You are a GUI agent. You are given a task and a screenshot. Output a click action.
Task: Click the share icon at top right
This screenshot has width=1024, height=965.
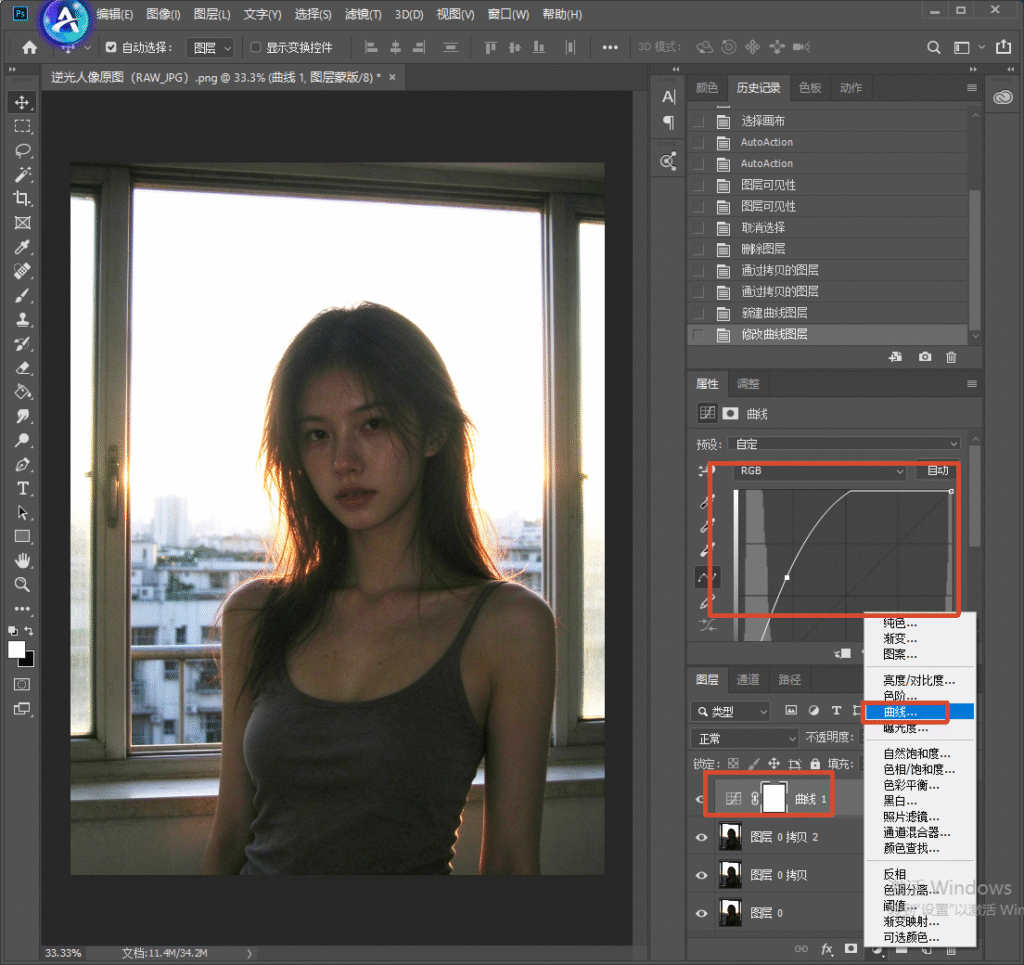click(x=1003, y=47)
